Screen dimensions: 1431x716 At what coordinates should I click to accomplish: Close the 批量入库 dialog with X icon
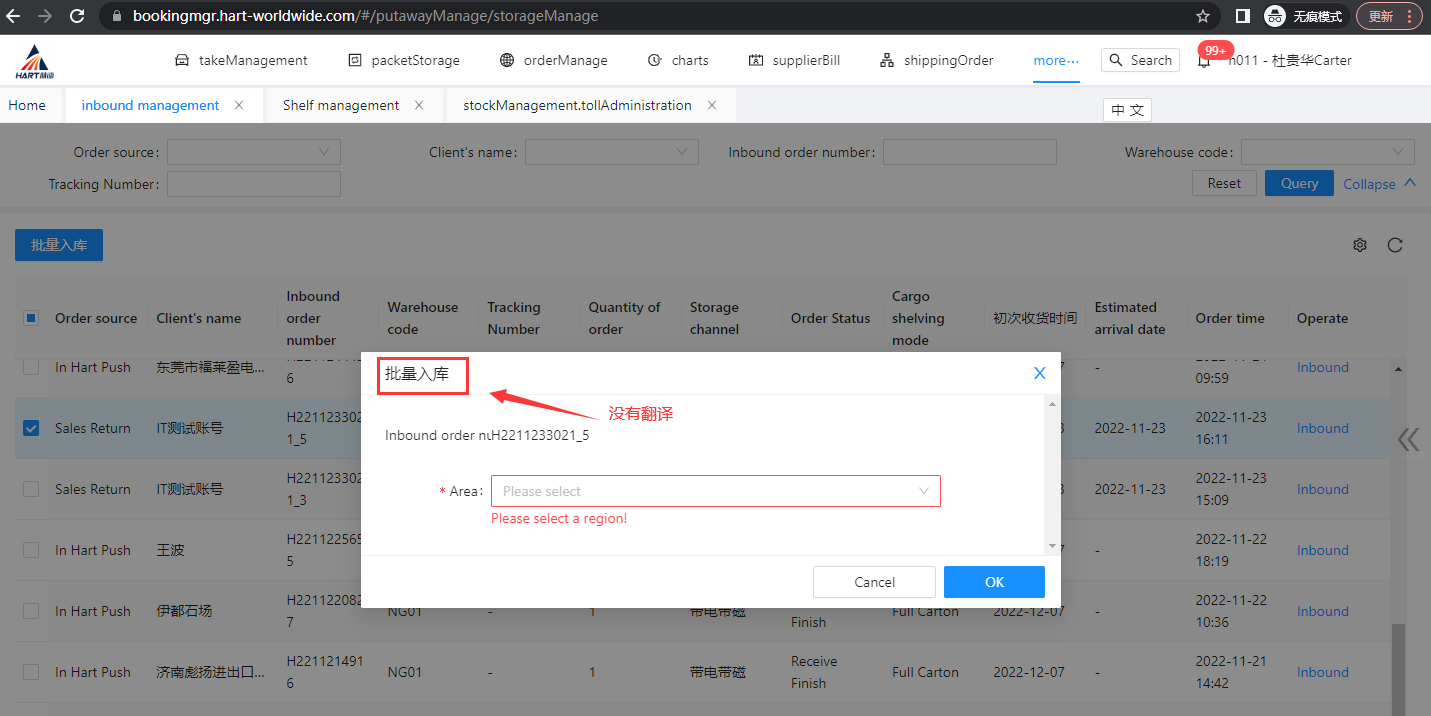click(1039, 373)
